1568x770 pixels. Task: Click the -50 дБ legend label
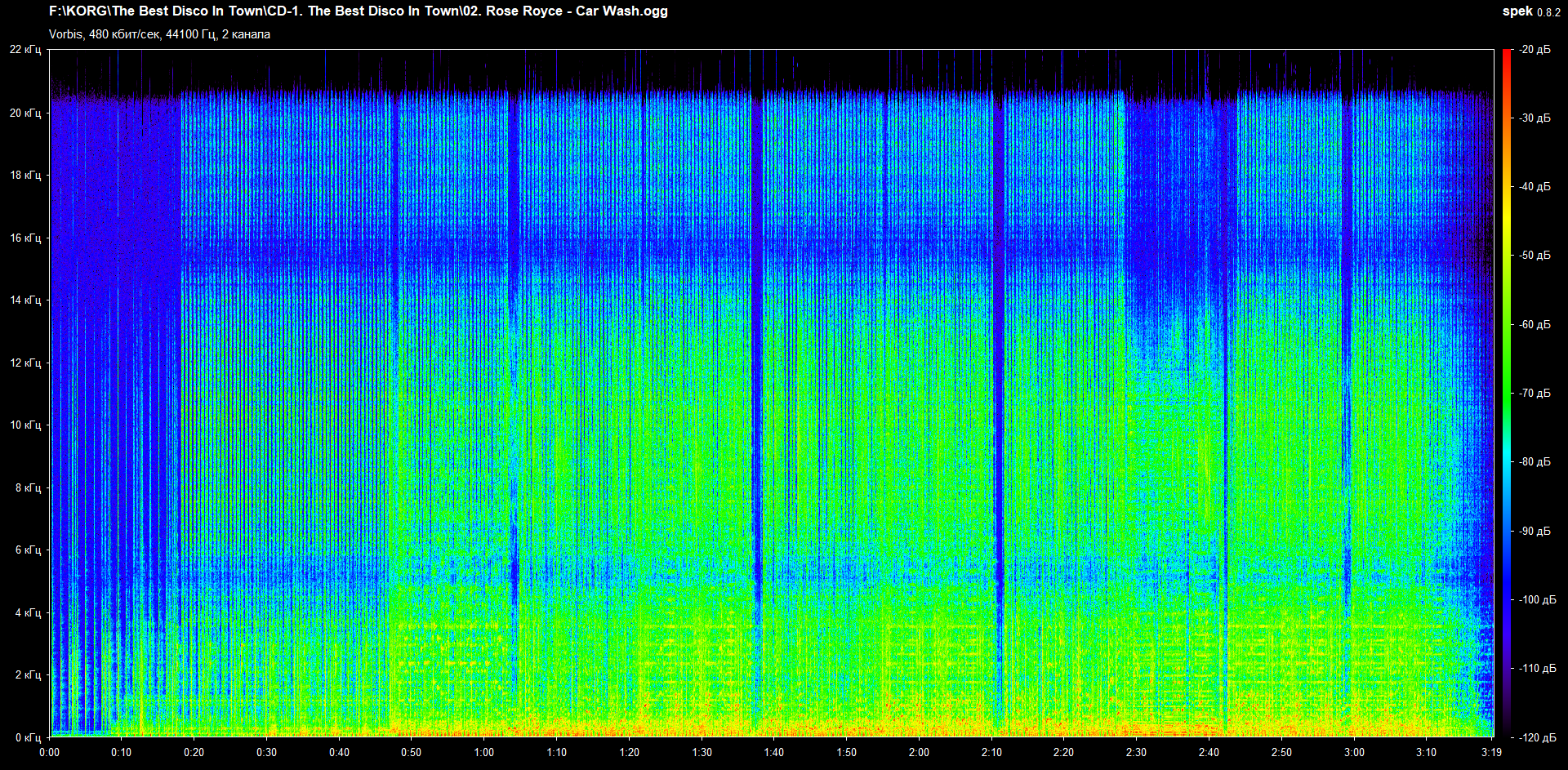point(1535,256)
